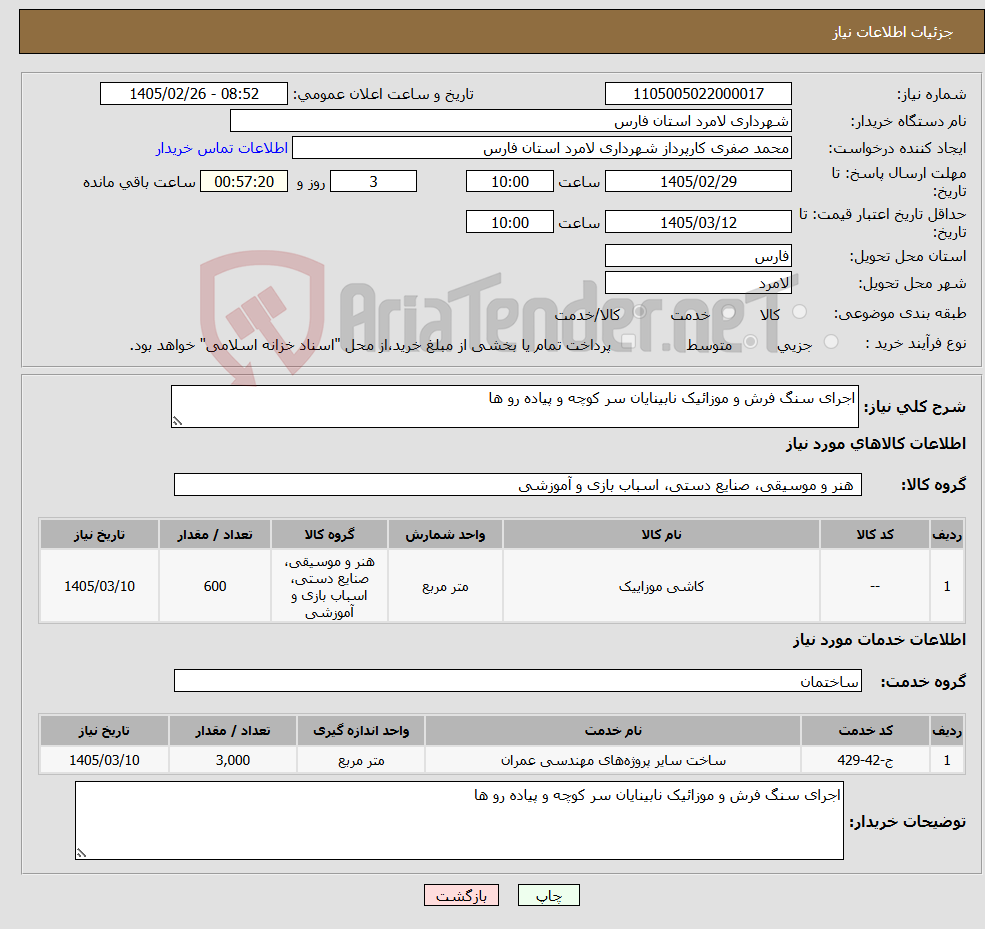985x929 pixels.
Task: Click the اطلاعات خدمات مورد نیاز section heading
Action: coord(879,639)
